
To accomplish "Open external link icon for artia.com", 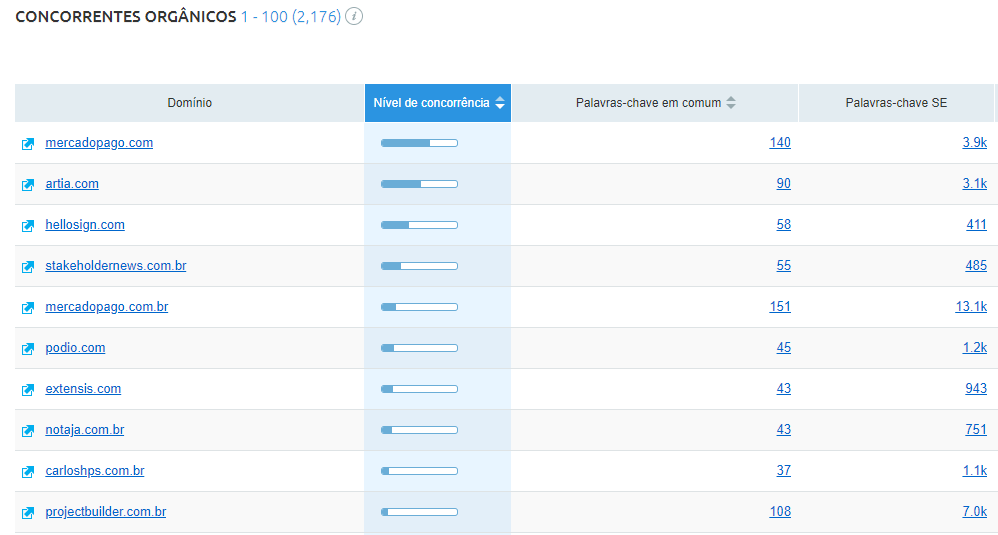I will (x=28, y=184).
